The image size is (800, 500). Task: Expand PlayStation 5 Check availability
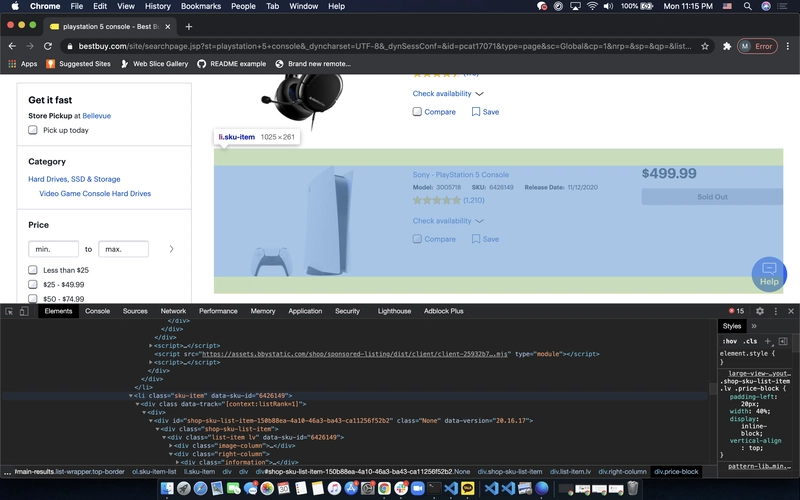448,221
